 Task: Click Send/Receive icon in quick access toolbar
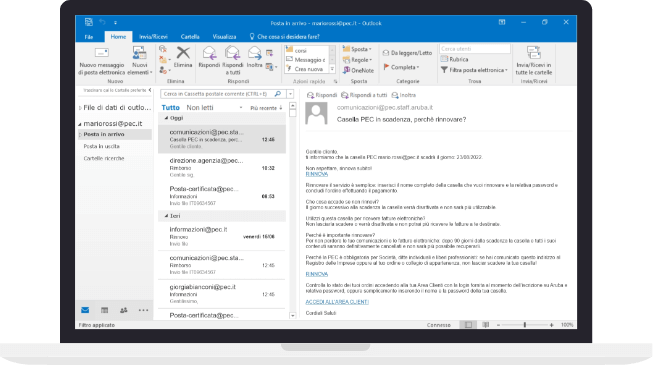(x=88, y=22)
